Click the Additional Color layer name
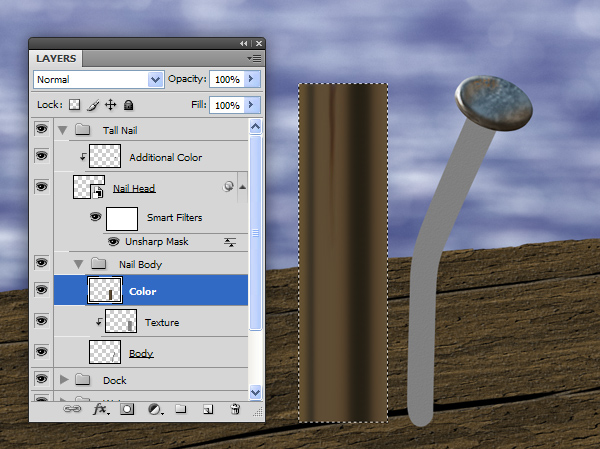The image size is (600, 449). click(166, 157)
